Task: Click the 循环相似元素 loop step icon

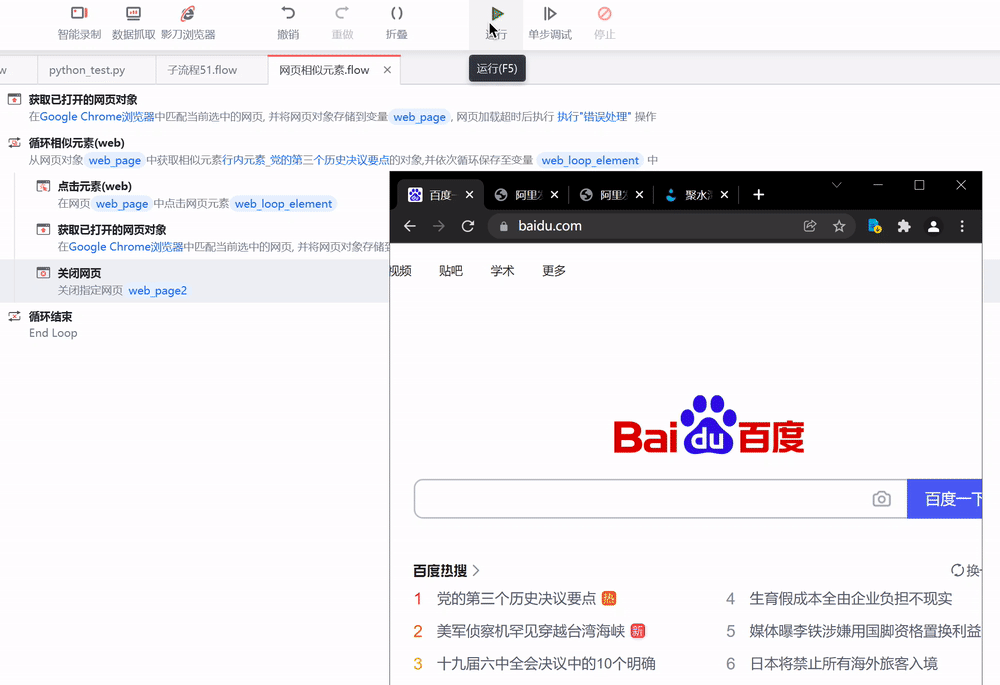Action: coord(14,143)
